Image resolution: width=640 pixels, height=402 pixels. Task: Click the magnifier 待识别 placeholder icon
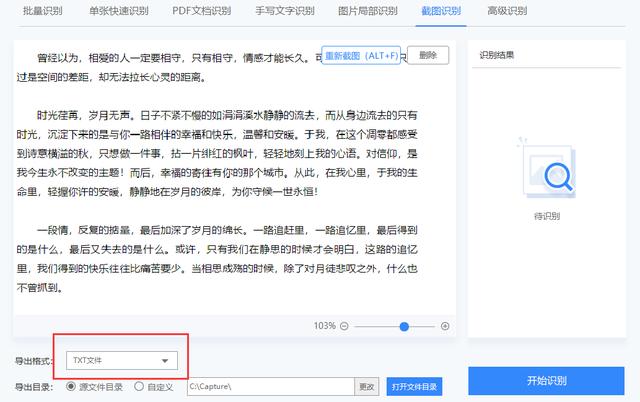point(548,170)
